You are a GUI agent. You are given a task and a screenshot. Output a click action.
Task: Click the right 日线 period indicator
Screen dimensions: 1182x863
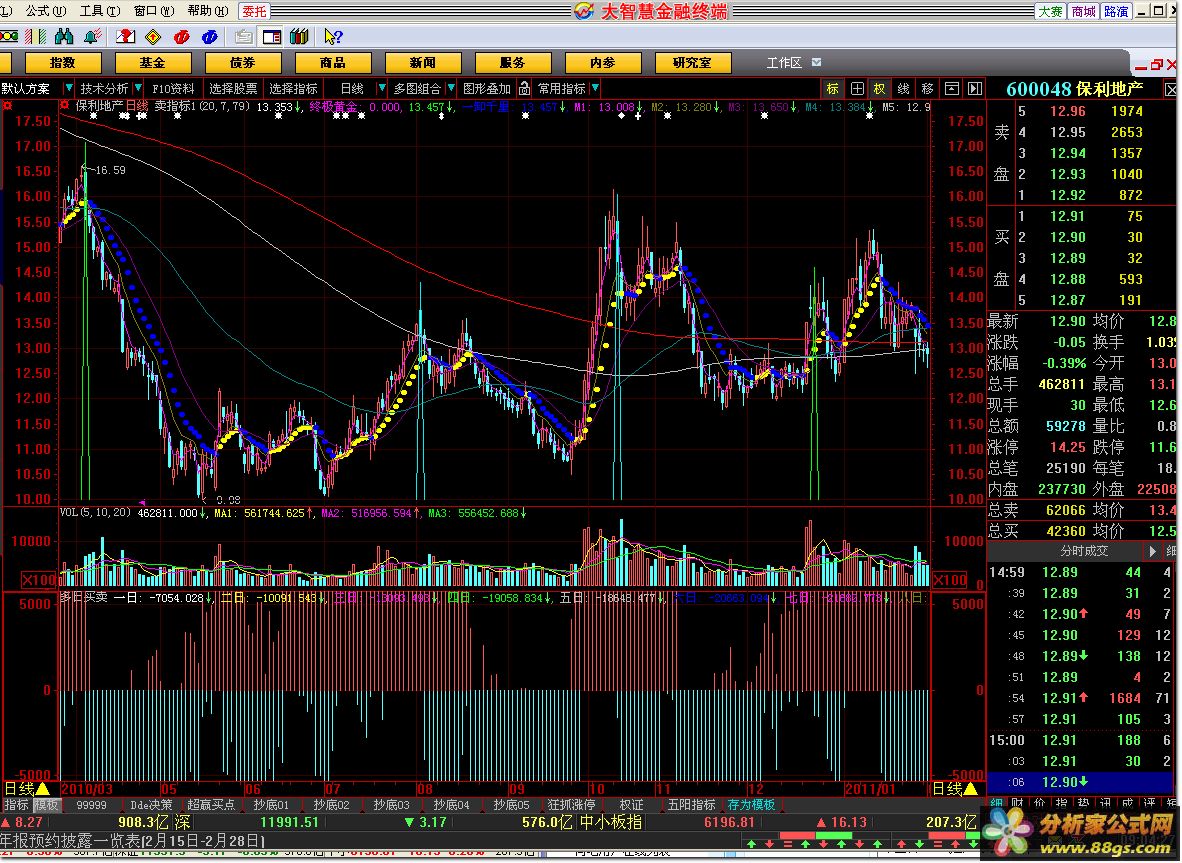tap(955, 789)
